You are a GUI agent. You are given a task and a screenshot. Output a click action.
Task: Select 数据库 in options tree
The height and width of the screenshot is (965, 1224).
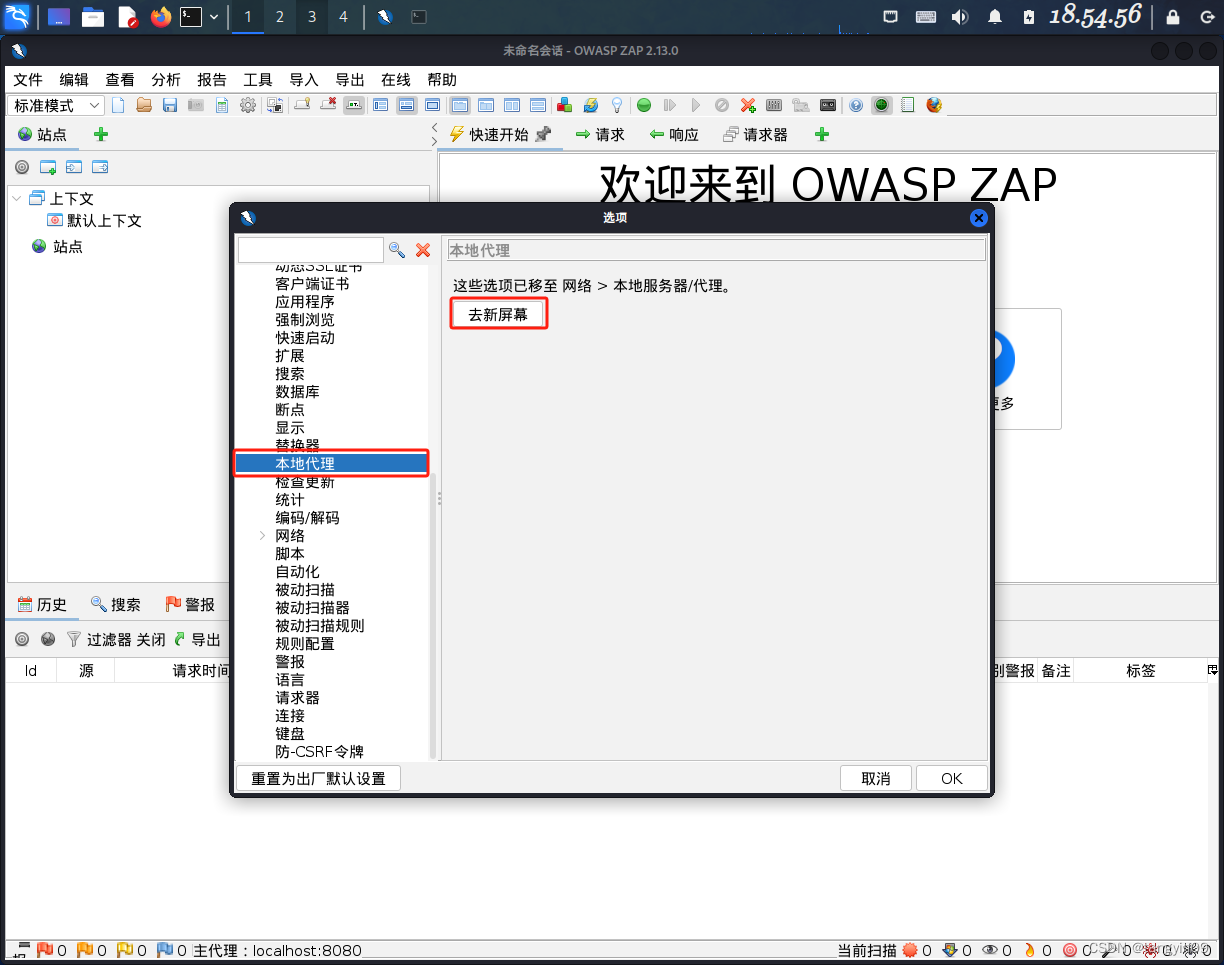click(297, 392)
